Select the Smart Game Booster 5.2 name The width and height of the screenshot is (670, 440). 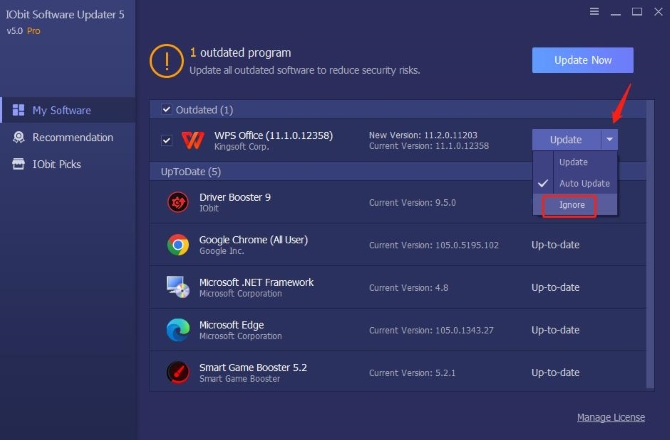[253, 367]
